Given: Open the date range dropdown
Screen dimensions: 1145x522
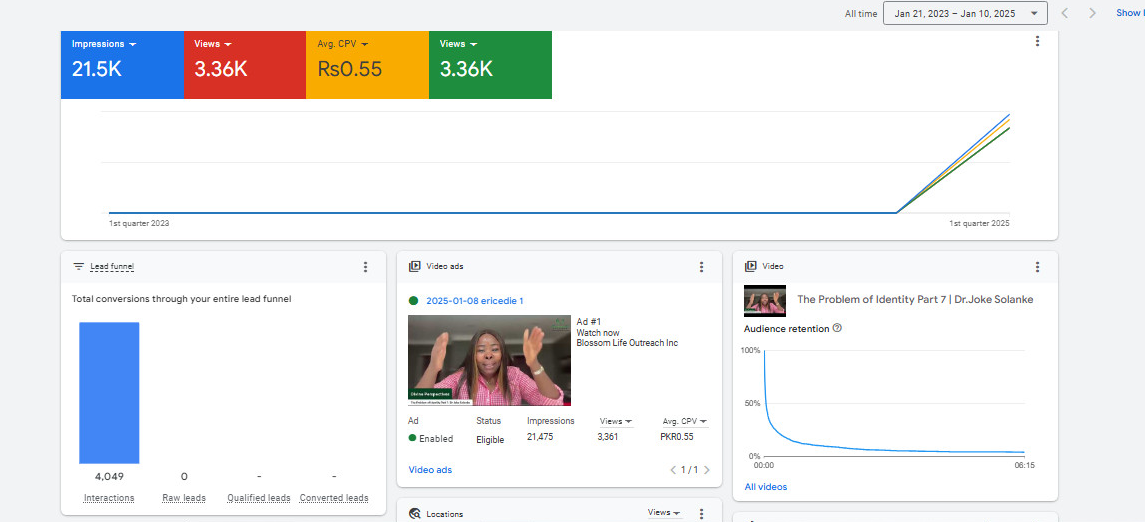Looking at the screenshot, I should click(965, 13).
